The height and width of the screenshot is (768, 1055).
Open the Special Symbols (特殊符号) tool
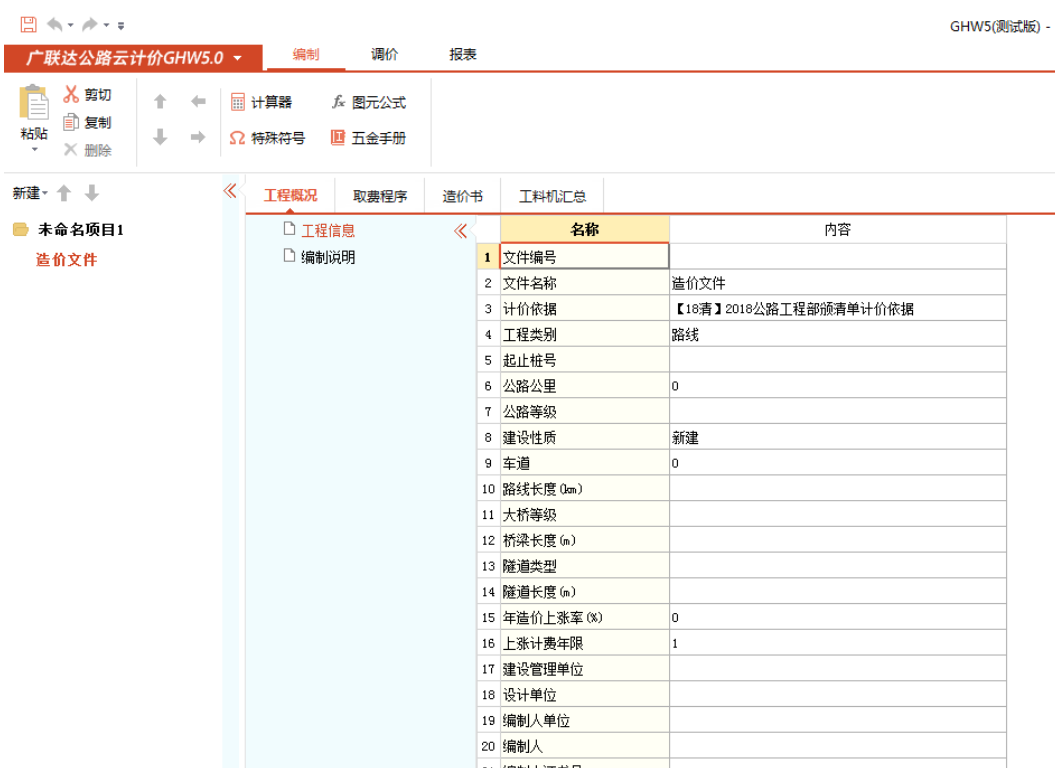coord(267,139)
